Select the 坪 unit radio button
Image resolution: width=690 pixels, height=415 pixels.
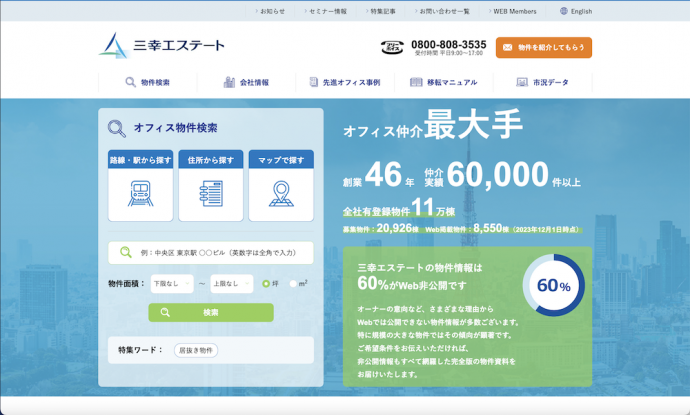point(266,284)
